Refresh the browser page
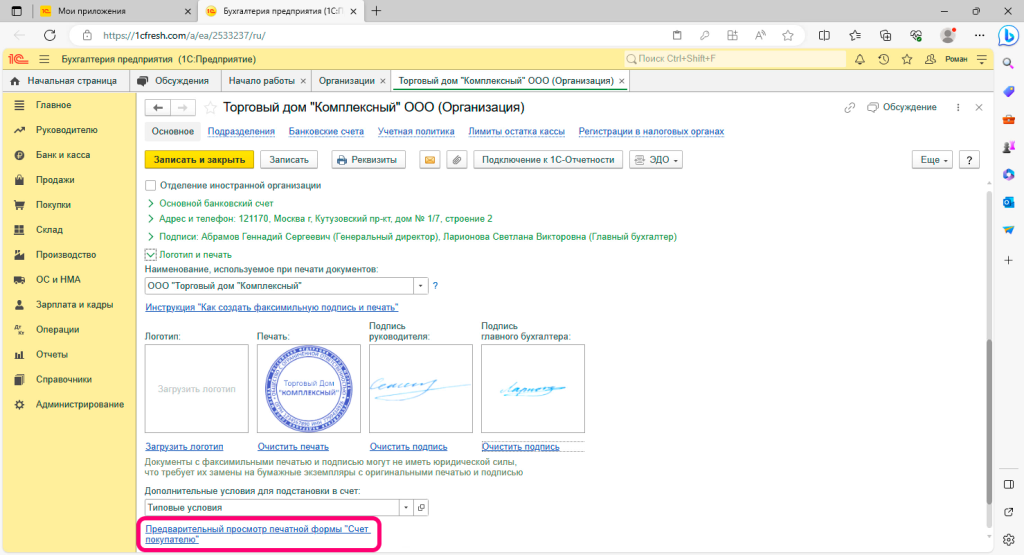This screenshot has width=1024, height=555. (x=50, y=35)
